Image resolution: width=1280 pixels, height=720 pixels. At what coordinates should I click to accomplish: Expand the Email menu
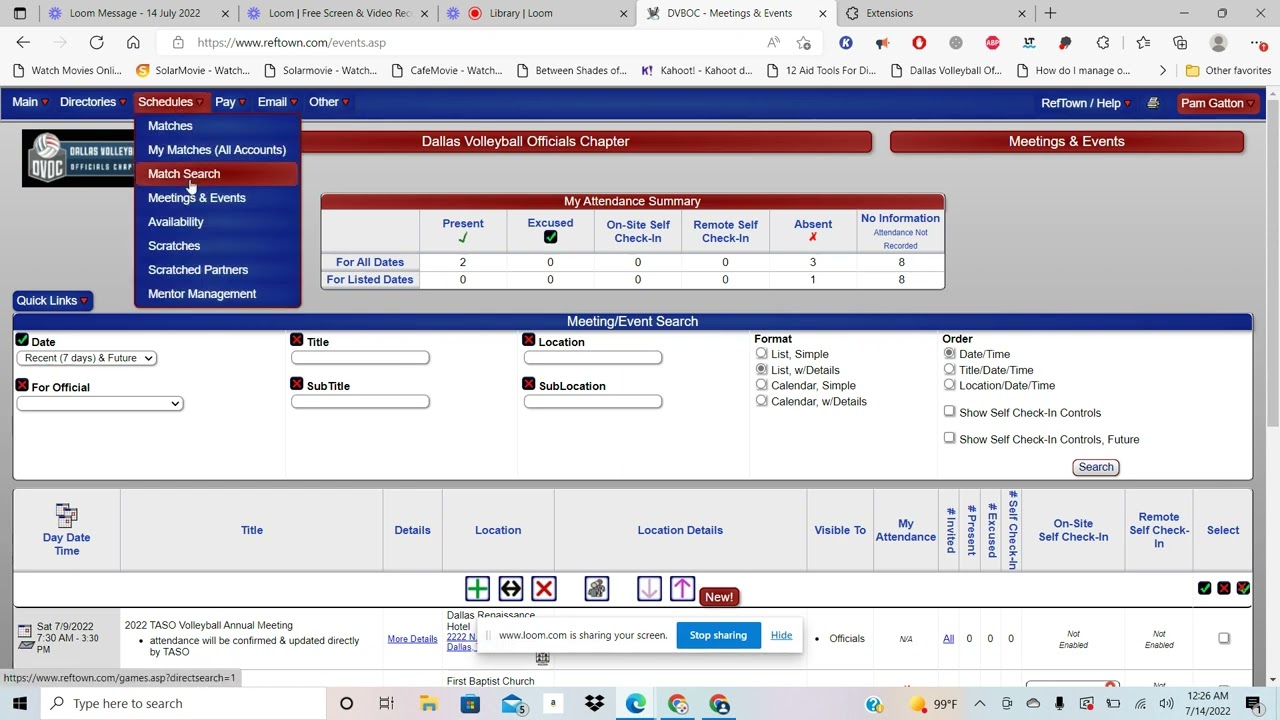277,102
